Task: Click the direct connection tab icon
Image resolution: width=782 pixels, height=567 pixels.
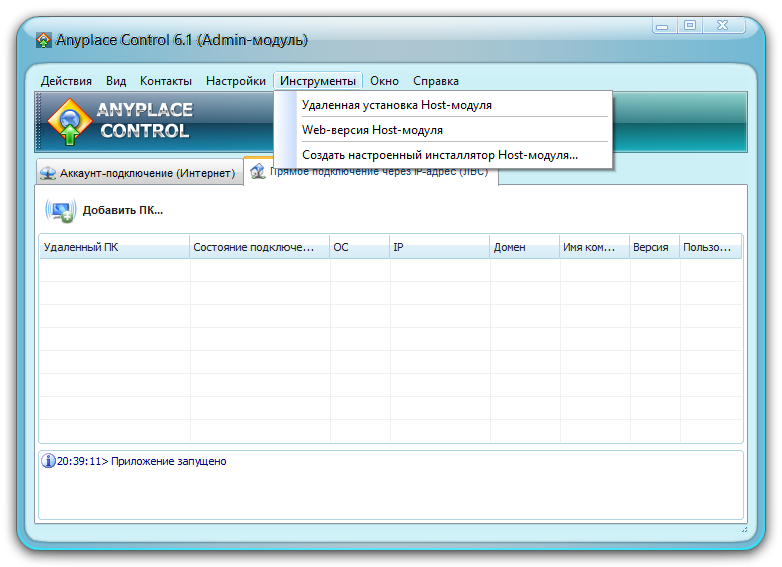Action: (258, 171)
